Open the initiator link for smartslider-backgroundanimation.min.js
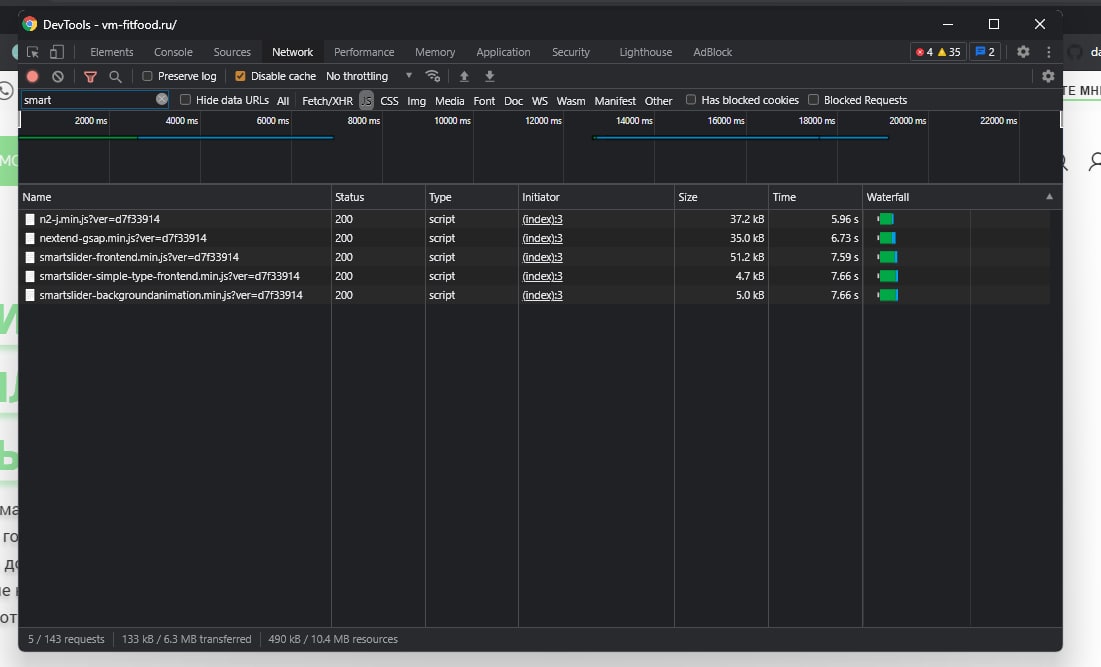 tap(542, 295)
